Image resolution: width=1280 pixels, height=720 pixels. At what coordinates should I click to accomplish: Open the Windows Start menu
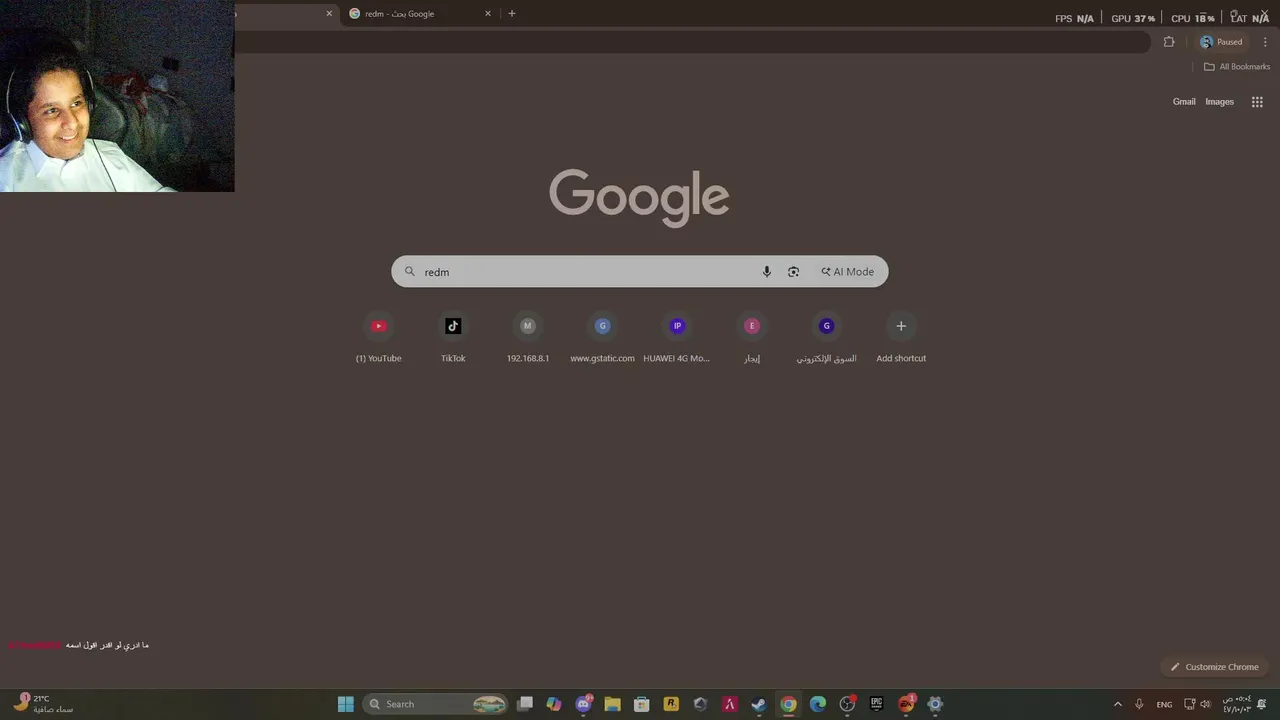(346, 704)
